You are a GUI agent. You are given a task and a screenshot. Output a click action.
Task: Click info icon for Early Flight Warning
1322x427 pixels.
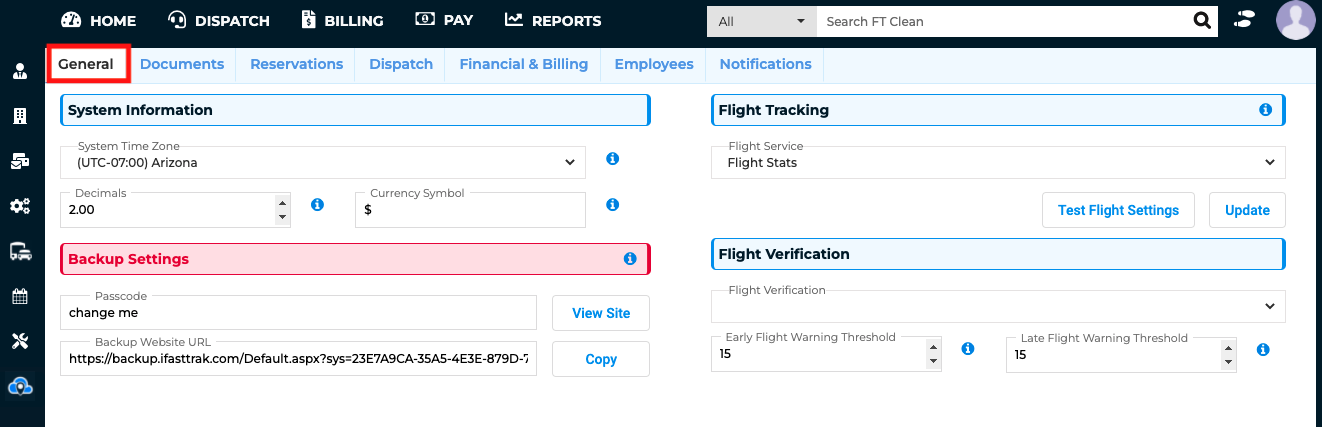968,349
